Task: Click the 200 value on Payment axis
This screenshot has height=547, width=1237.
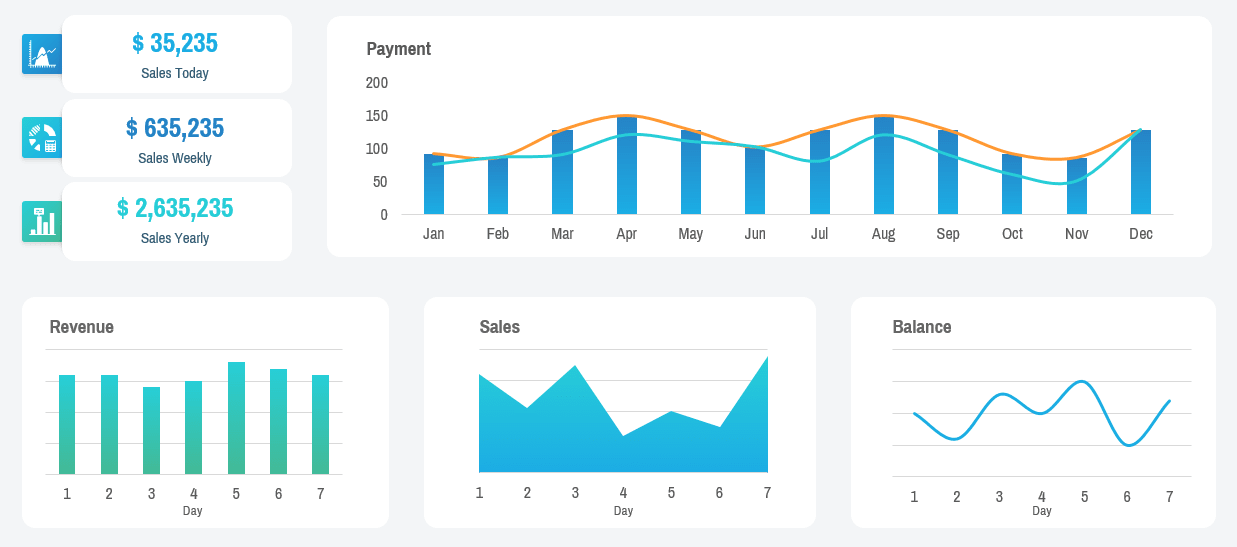Action: (377, 82)
